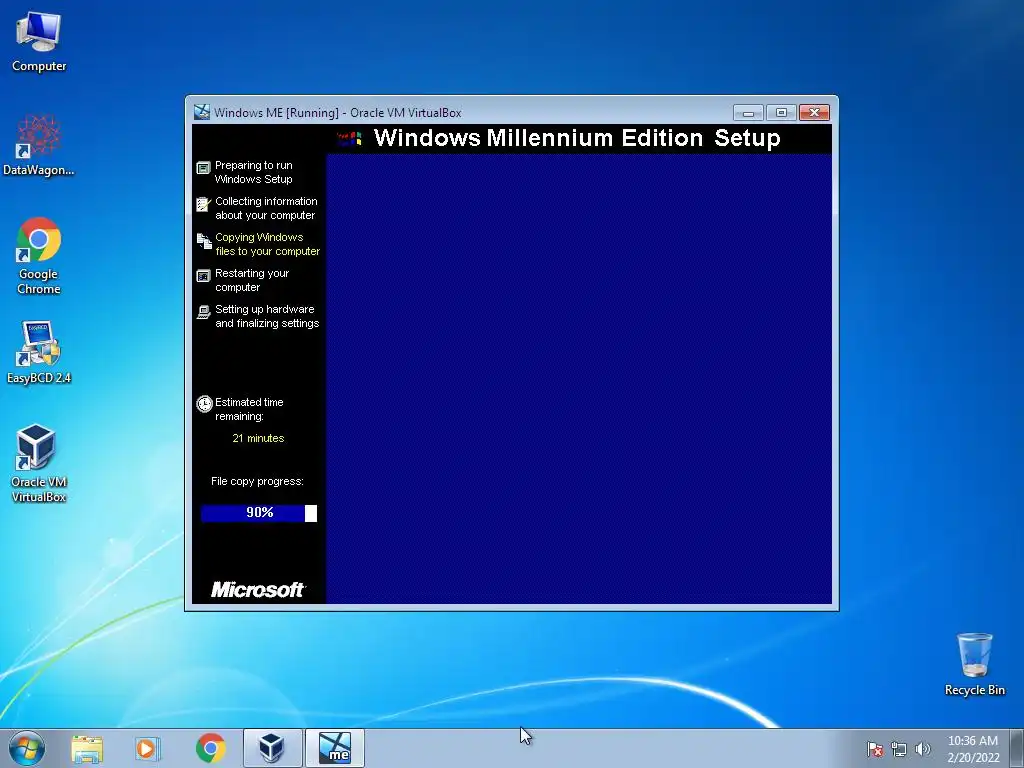Click the '21 minutes' remaining time text
1024x768 pixels.
[258, 438]
